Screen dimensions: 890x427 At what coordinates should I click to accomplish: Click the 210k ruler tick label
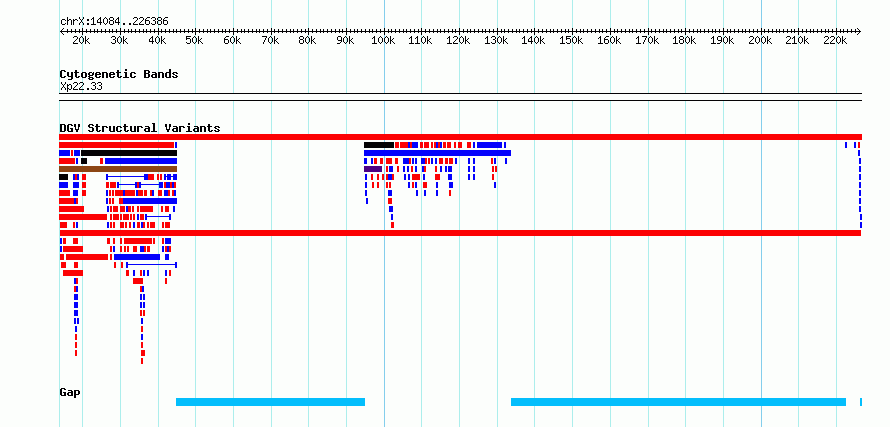(x=797, y=41)
